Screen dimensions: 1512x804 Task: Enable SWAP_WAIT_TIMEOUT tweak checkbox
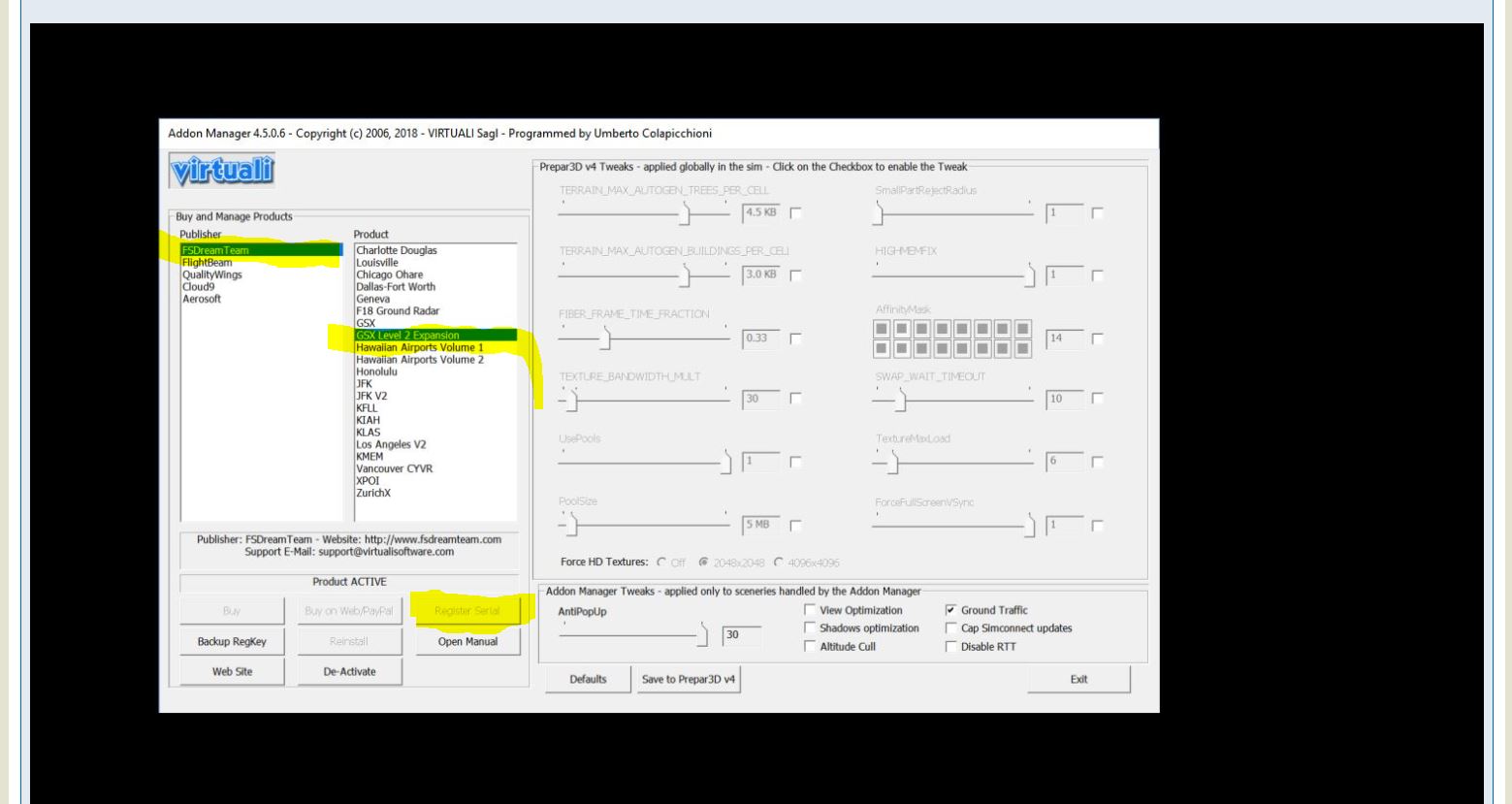1098,399
